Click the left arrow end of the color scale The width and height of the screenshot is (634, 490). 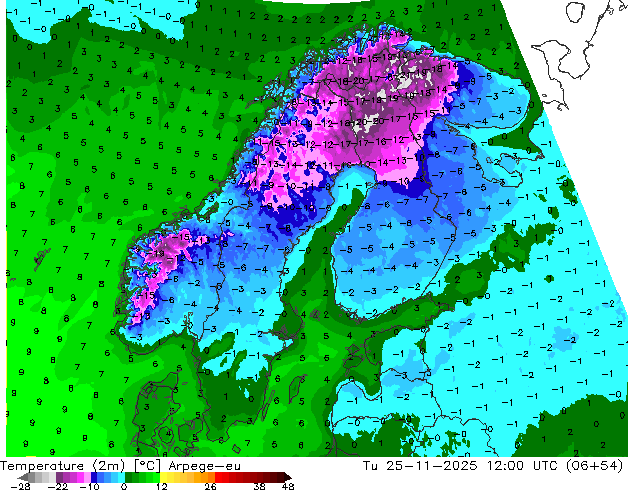22,477
